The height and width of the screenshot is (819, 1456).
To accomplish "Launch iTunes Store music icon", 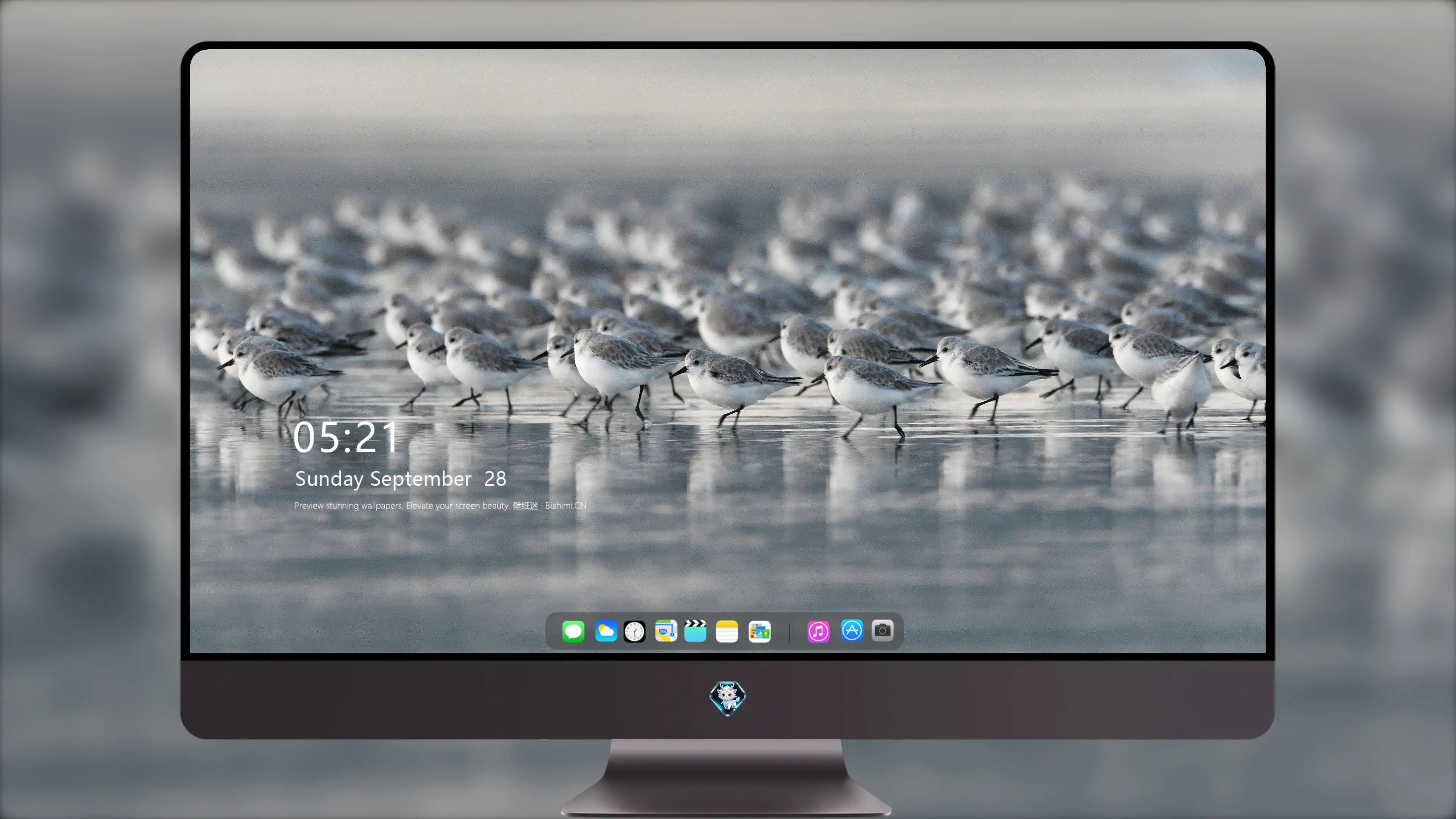I will (819, 631).
